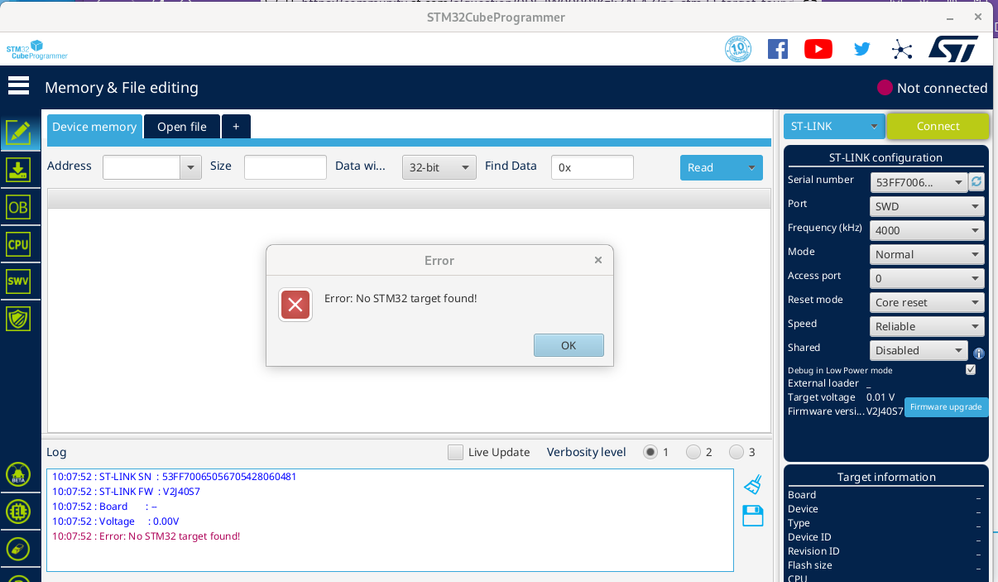Open the Serial number dropdown
This screenshot has width=998, height=582.
[x=918, y=182]
